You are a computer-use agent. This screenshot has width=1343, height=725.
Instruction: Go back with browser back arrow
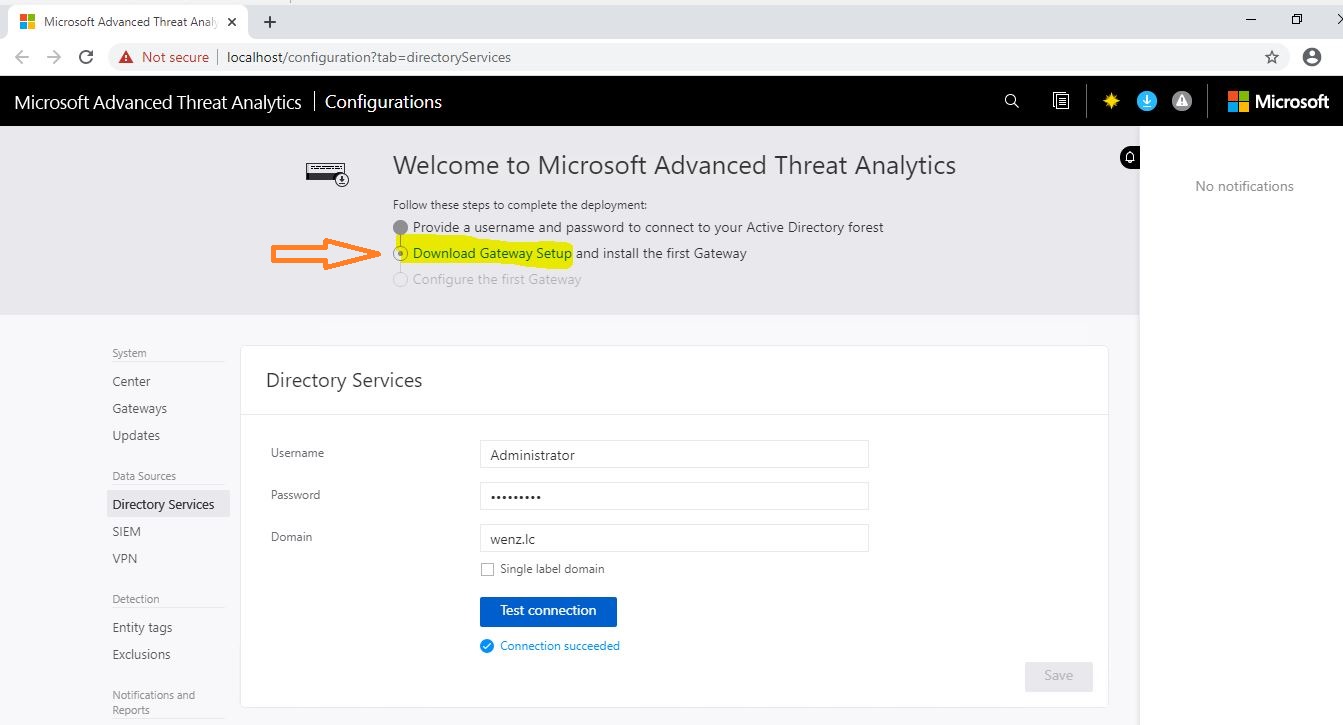(x=23, y=57)
